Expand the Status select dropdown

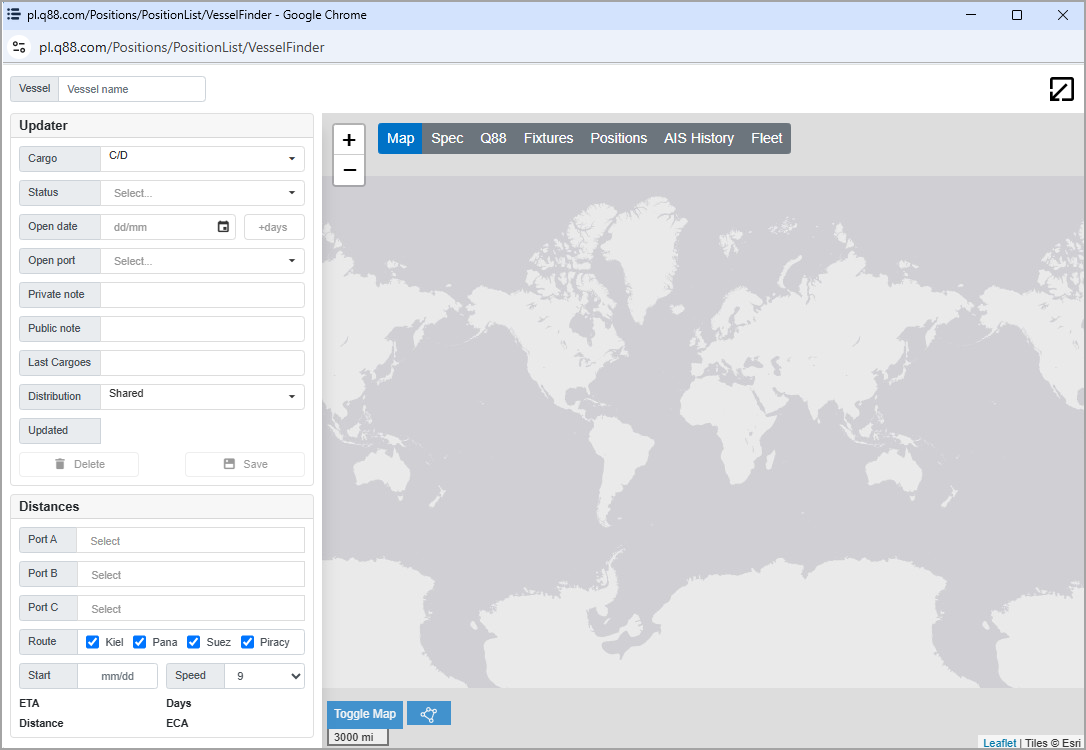tap(202, 193)
